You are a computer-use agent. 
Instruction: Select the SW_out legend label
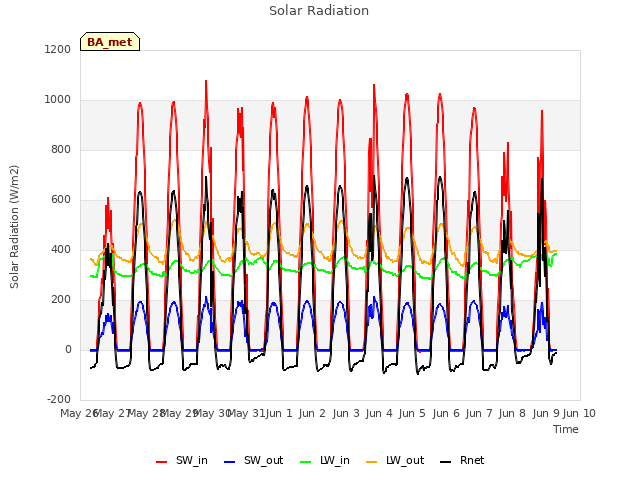click(263, 460)
